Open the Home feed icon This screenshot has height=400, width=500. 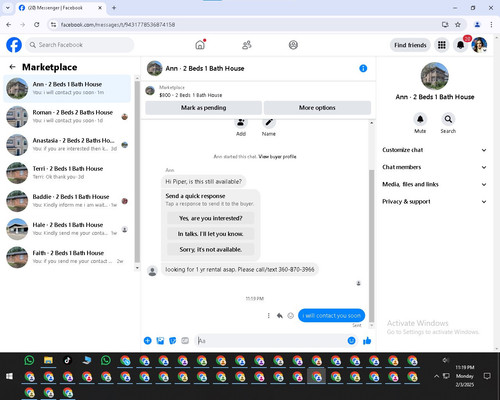pyautogui.click(x=200, y=45)
